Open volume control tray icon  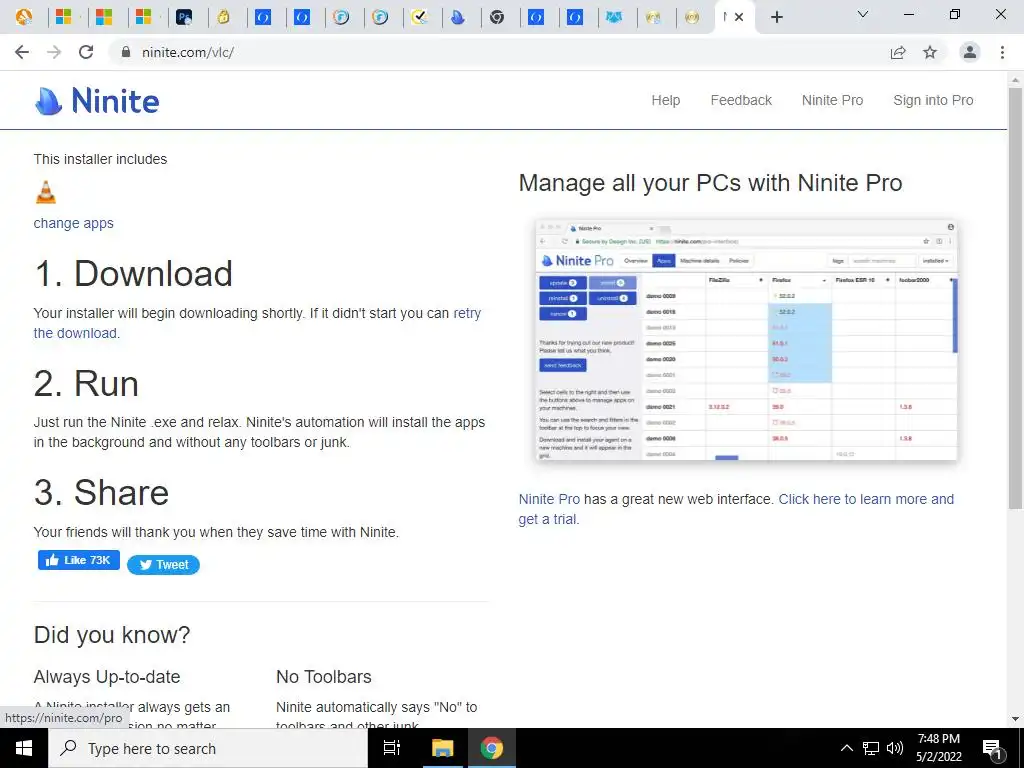[x=895, y=748]
